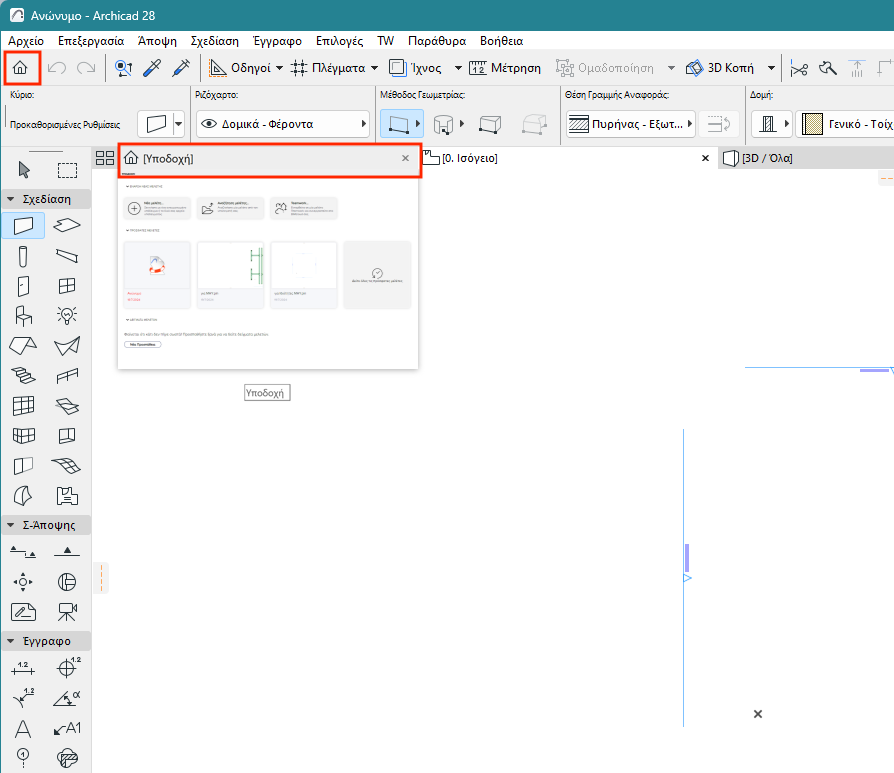The image size is (894, 773).
Task: Open the Παράθυρα menu
Action: coord(437,41)
